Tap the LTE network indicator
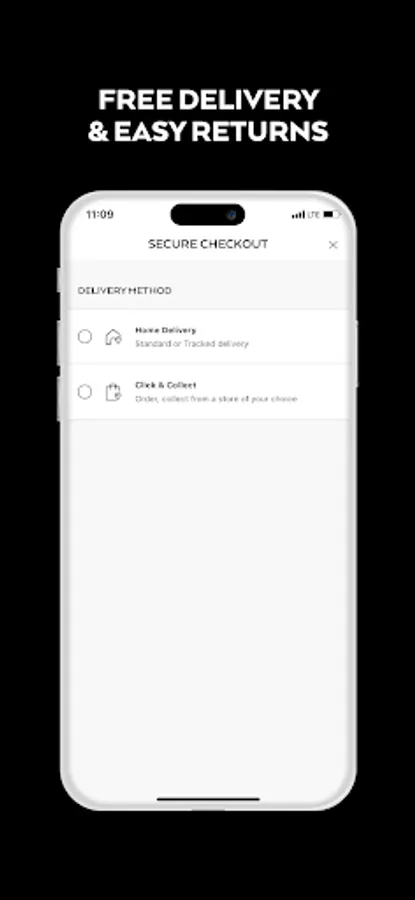Viewport: 415px width, 900px height. coord(313,215)
